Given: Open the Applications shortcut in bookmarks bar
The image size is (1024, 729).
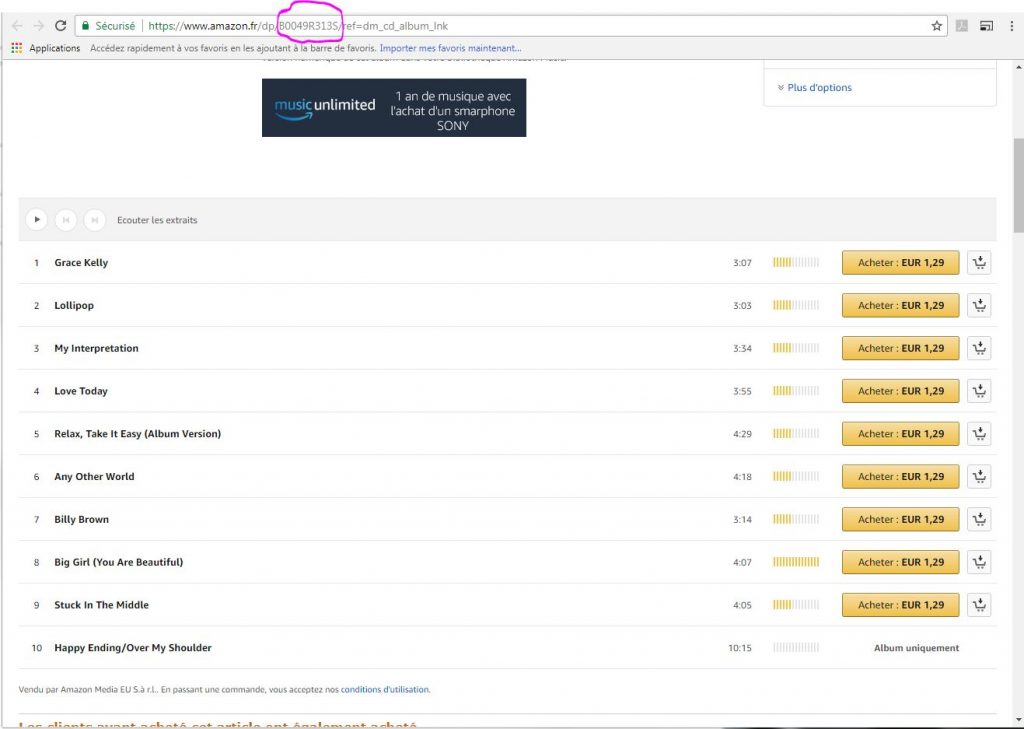Looking at the screenshot, I should tap(46, 48).
